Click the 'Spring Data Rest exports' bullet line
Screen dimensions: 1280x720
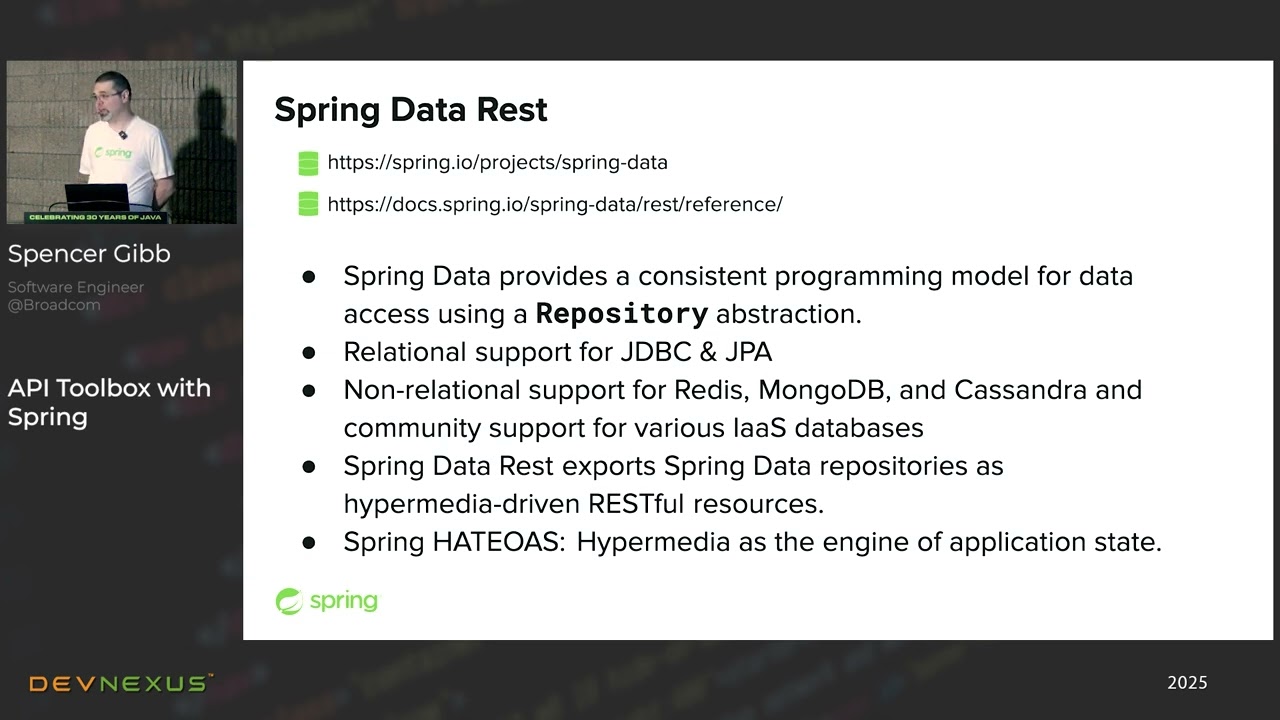[x=673, y=466]
